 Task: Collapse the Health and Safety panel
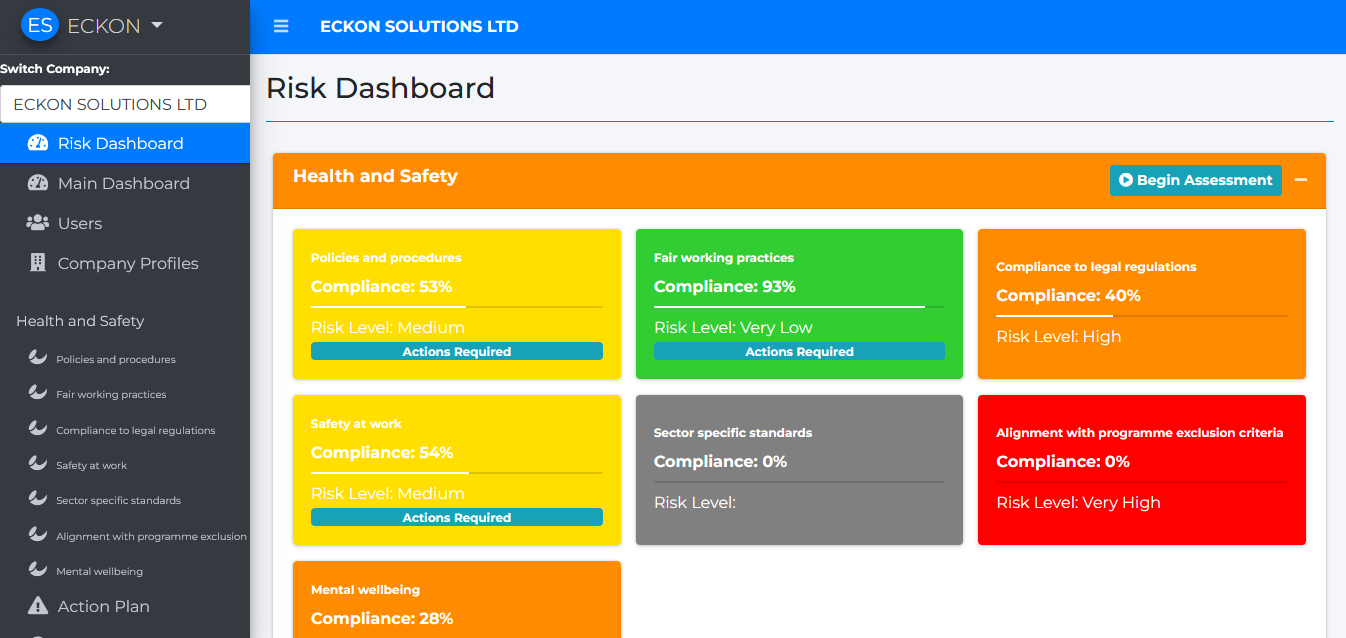[1301, 180]
